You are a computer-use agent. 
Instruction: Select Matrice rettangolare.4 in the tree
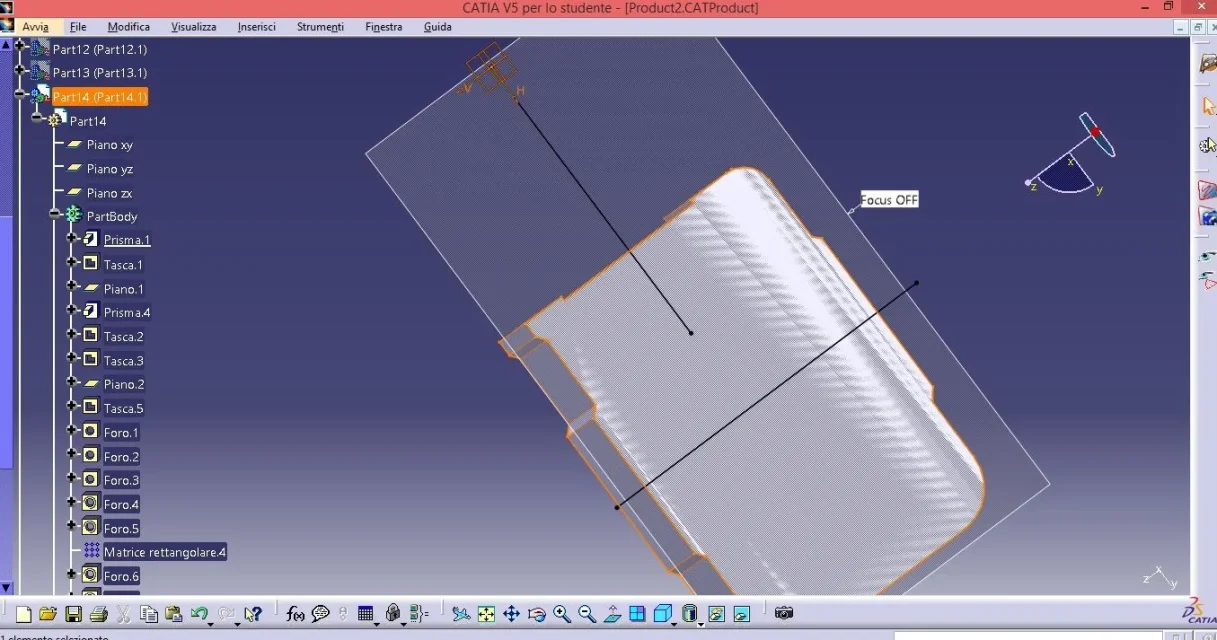point(164,552)
